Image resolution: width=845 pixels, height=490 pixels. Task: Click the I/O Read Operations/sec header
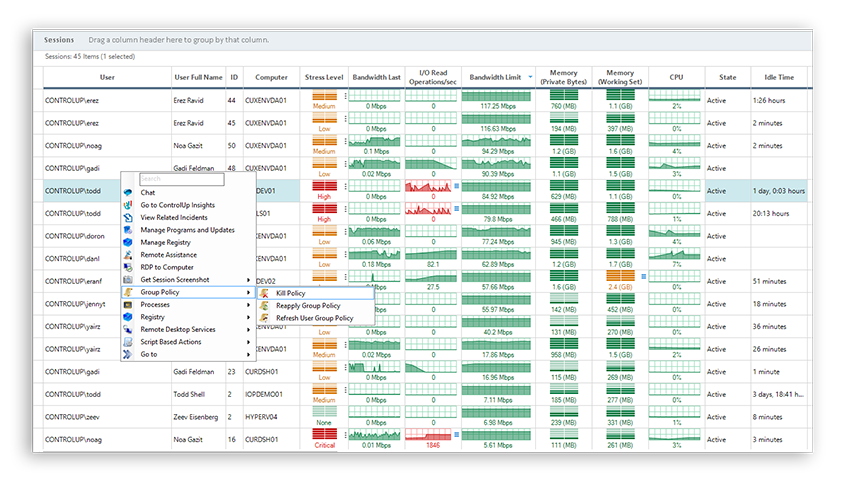pos(432,77)
